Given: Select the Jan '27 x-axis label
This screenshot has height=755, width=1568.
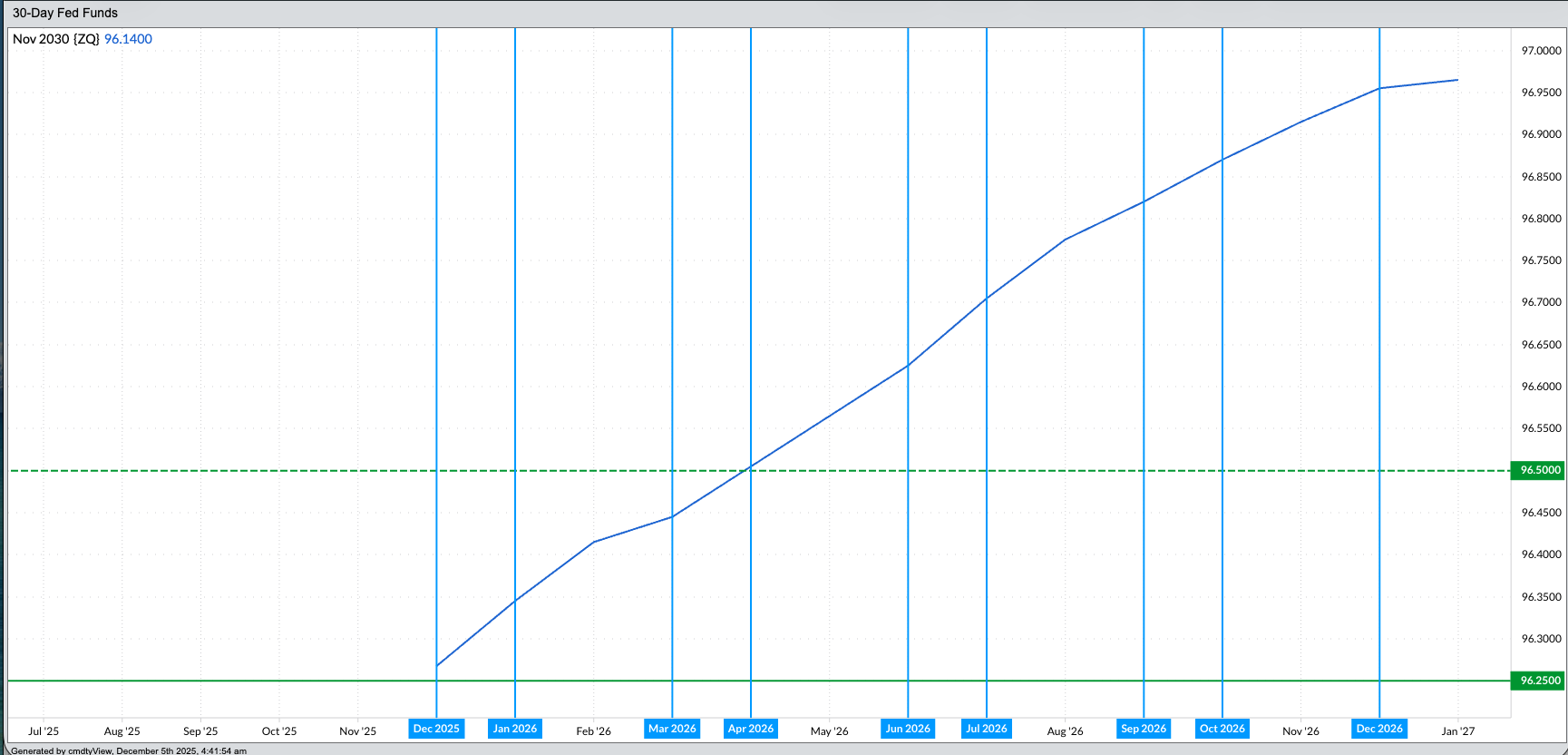Looking at the screenshot, I should pyautogui.click(x=1457, y=730).
